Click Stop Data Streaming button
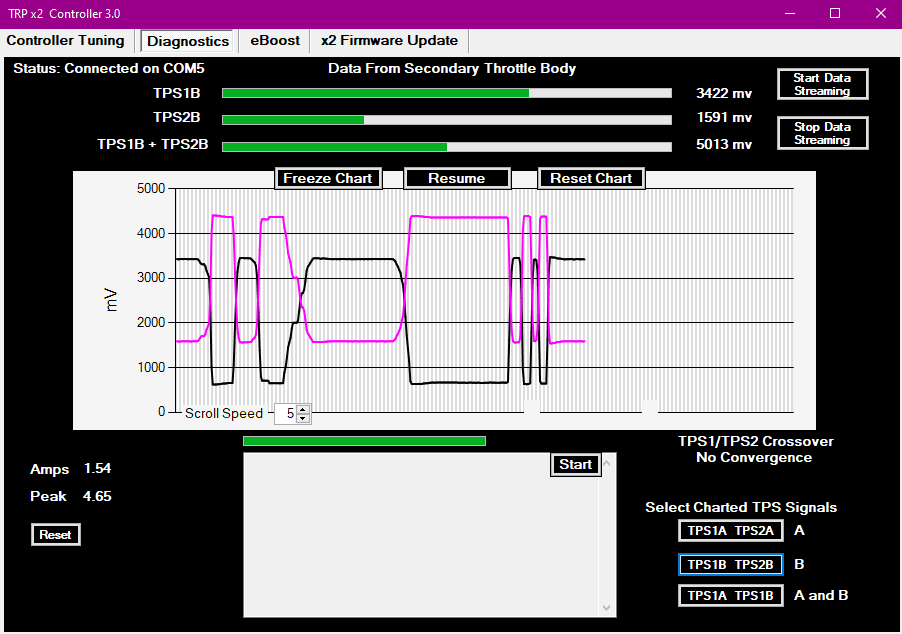This screenshot has height=634, width=902. pos(822,133)
